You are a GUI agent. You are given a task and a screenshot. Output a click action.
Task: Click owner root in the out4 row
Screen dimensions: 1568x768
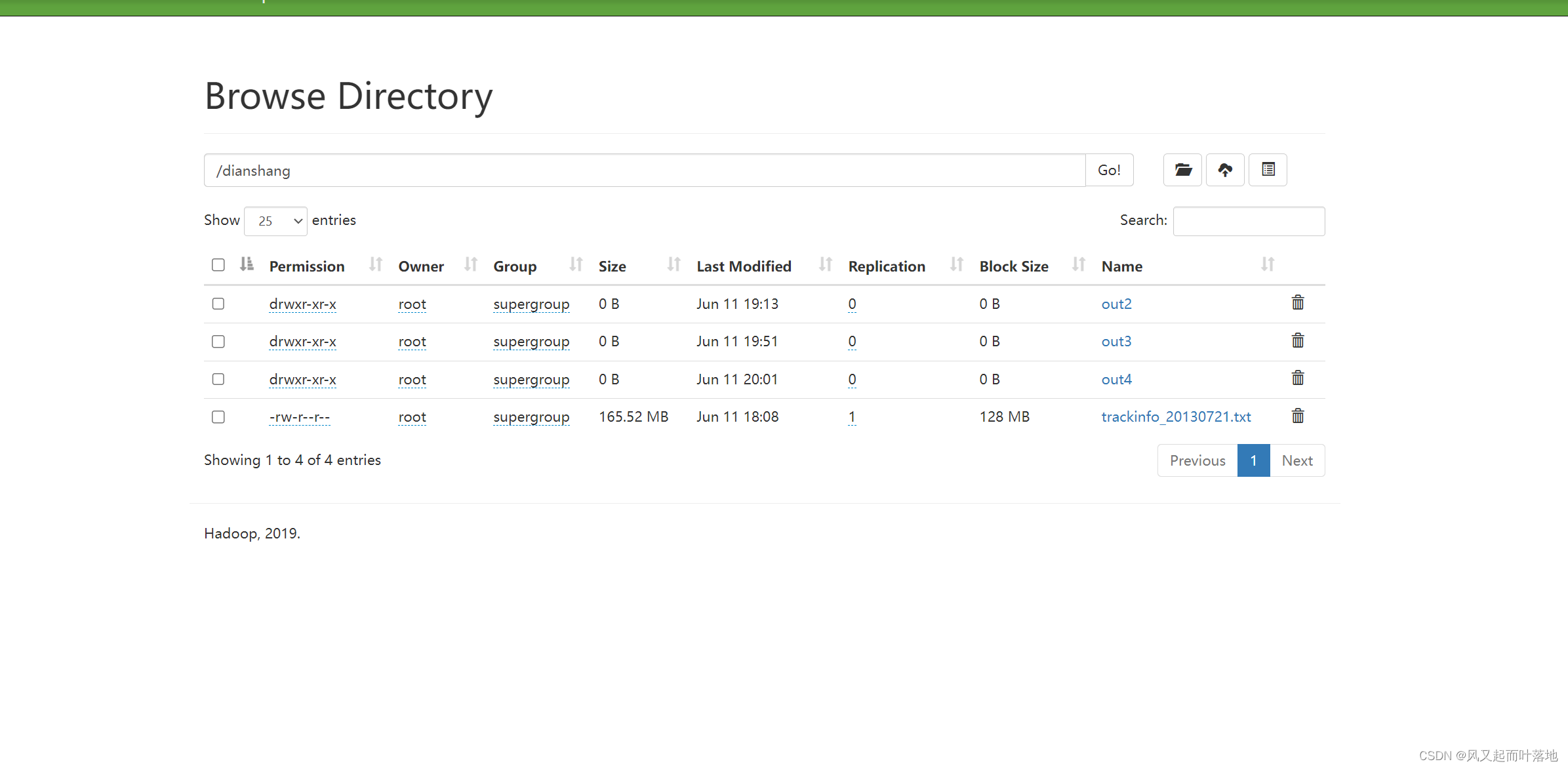pyautogui.click(x=412, y=379)
